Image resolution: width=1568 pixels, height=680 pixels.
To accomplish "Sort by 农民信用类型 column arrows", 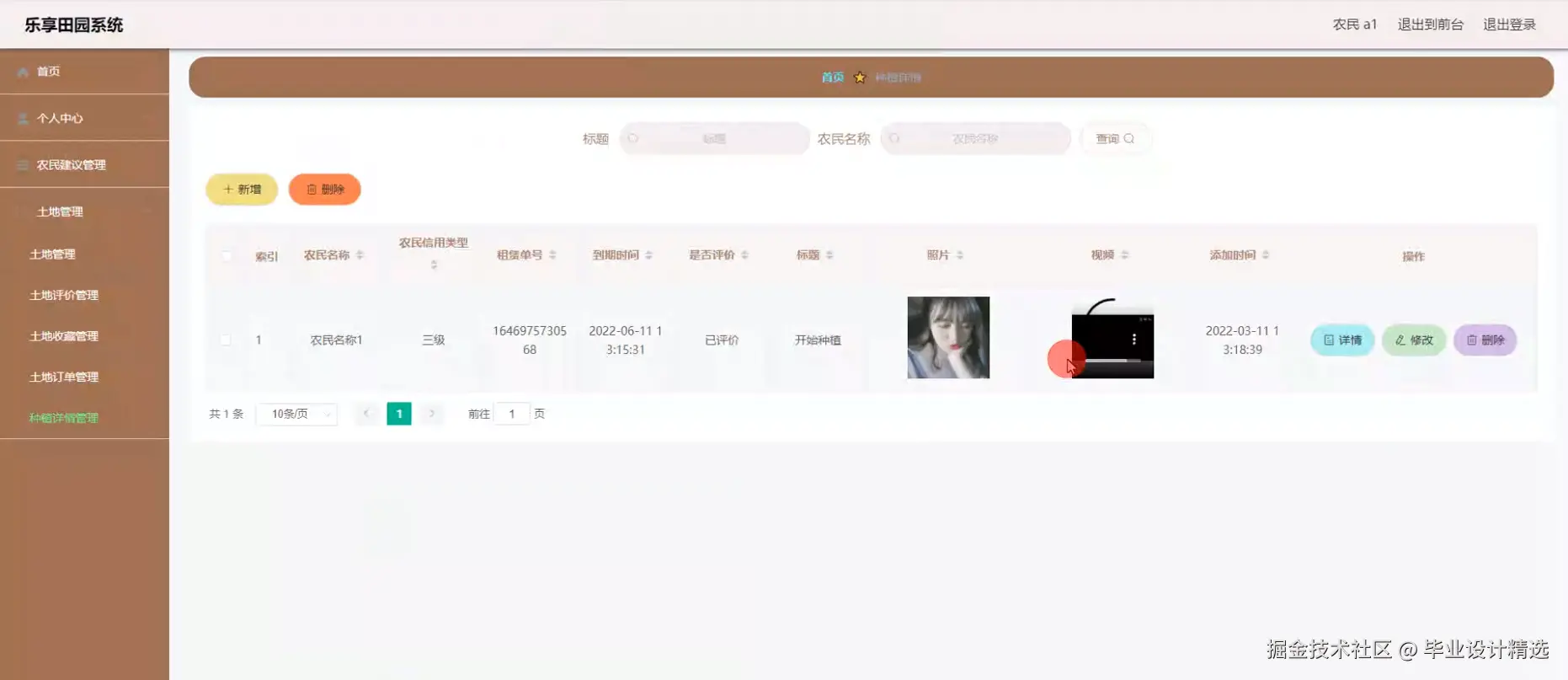I will [x=434, y=265].
